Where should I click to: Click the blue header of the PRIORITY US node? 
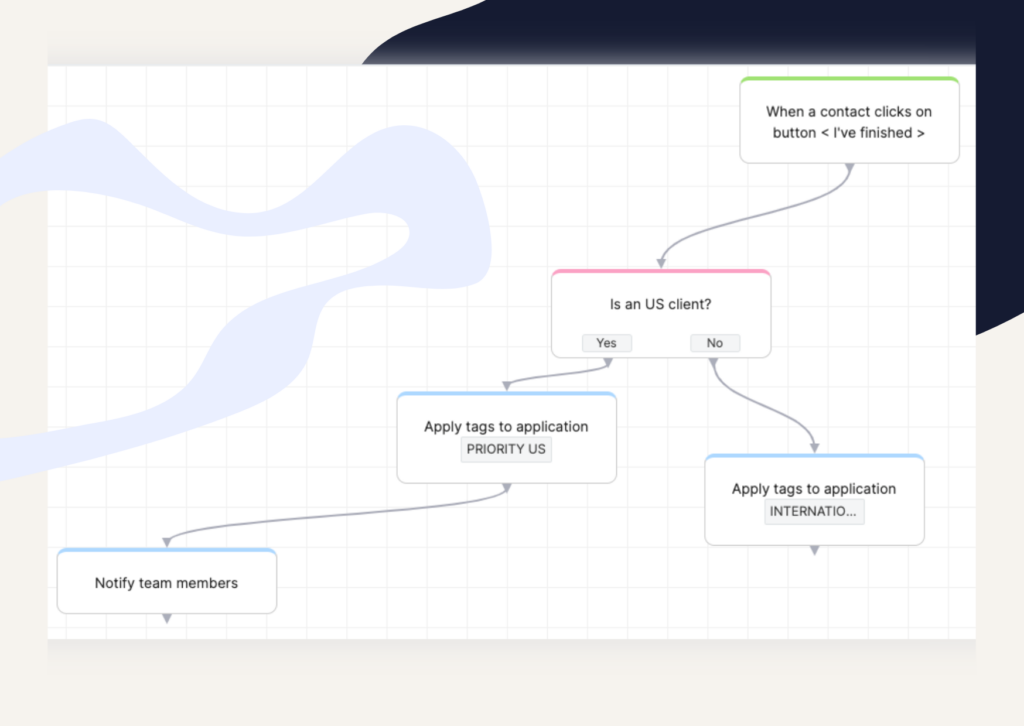[x=506, y=395]
